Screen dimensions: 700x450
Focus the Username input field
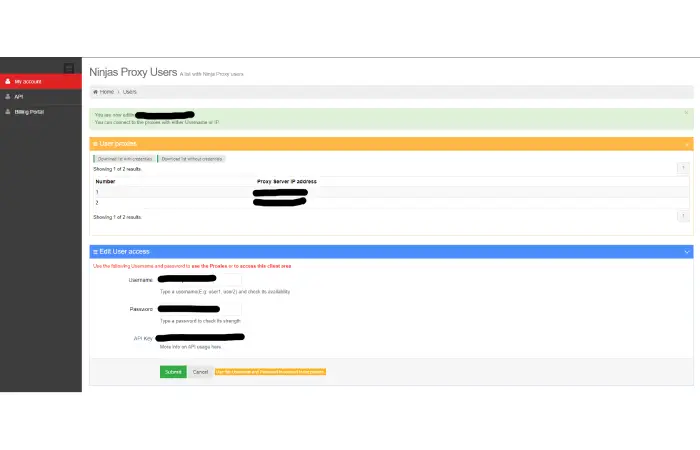[x=199, y=279]
